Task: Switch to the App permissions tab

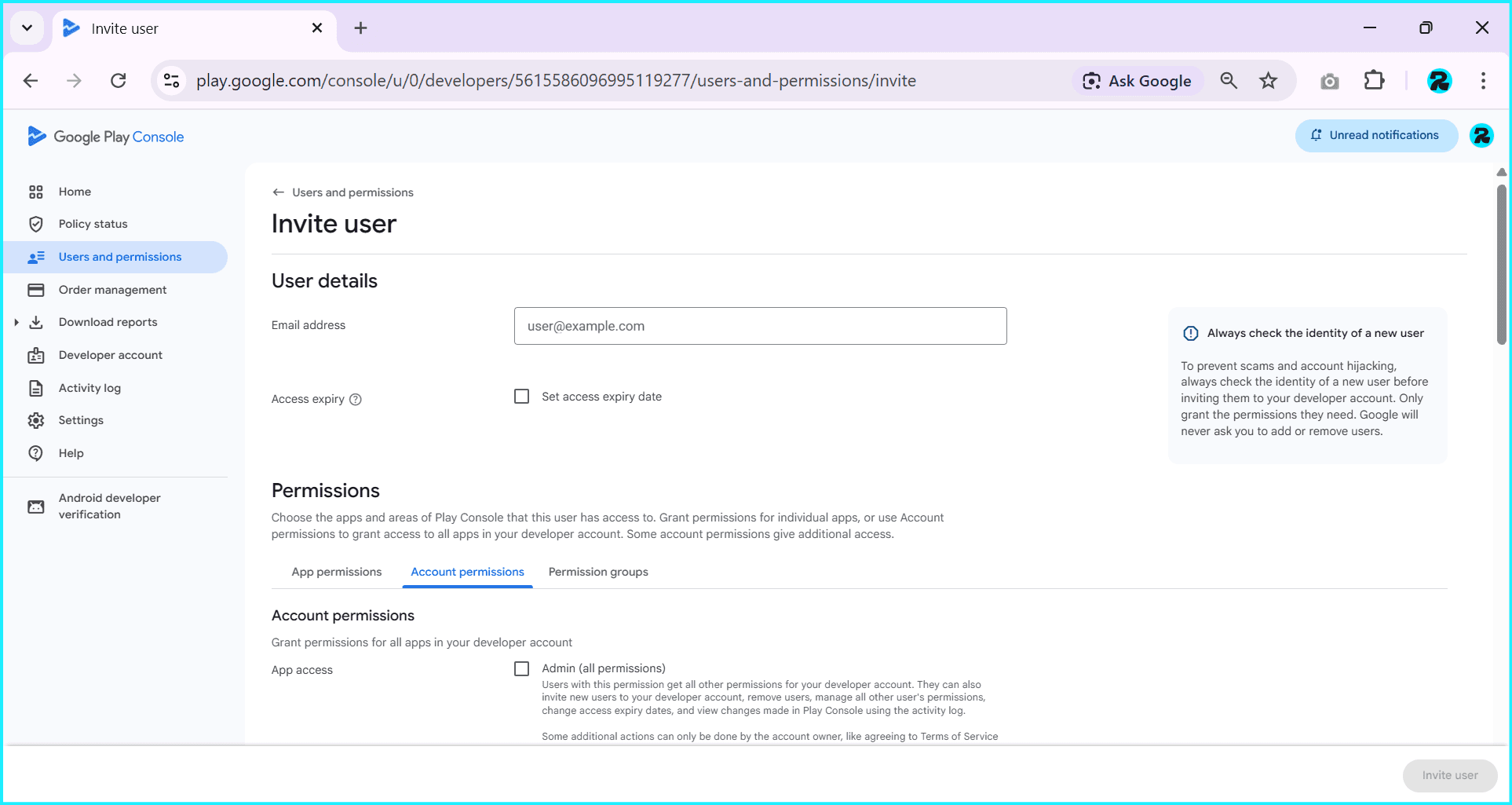Action: 337,572
